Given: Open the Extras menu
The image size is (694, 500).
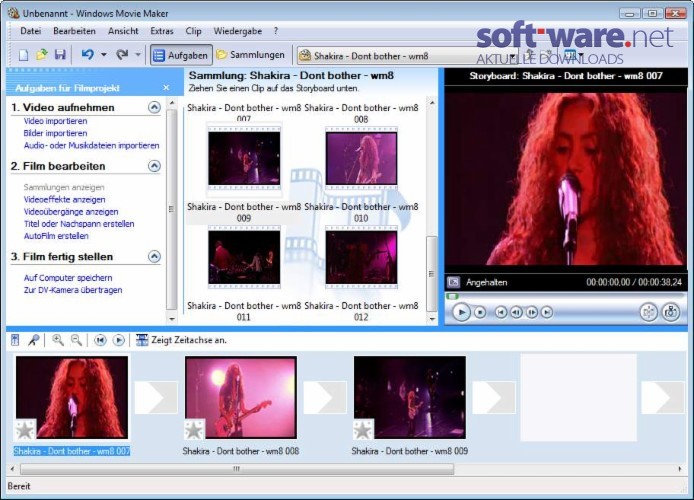Looking at the screenshot, I should 162,31.
